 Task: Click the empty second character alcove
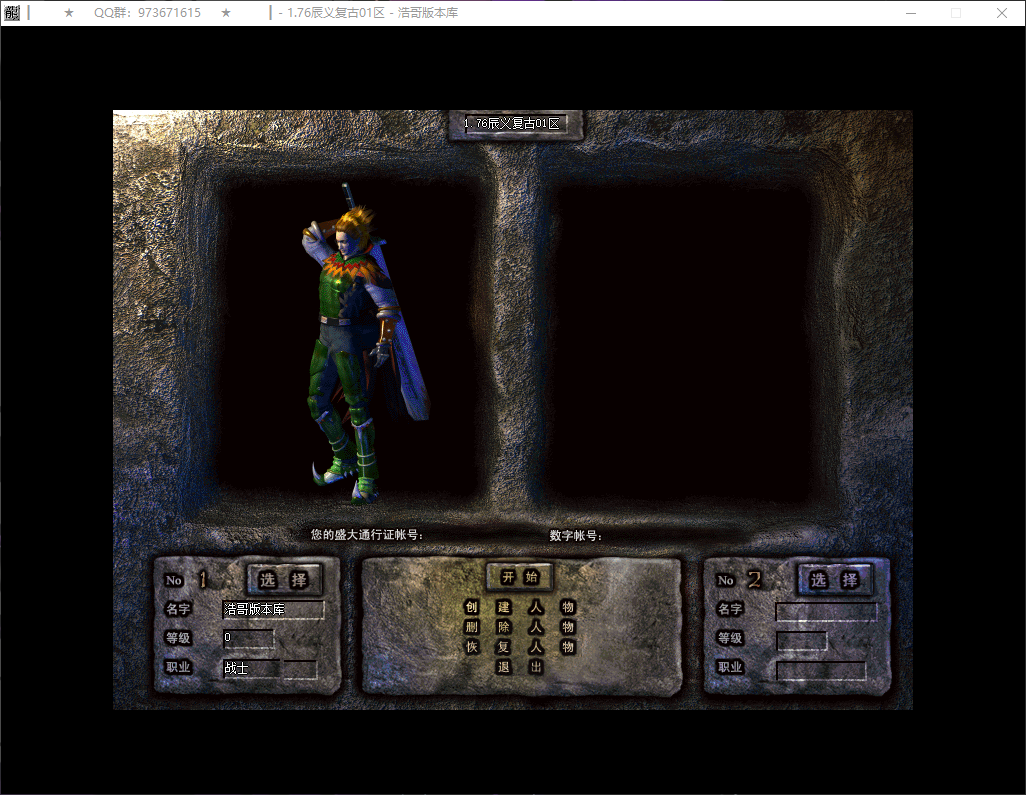point(680,340)
